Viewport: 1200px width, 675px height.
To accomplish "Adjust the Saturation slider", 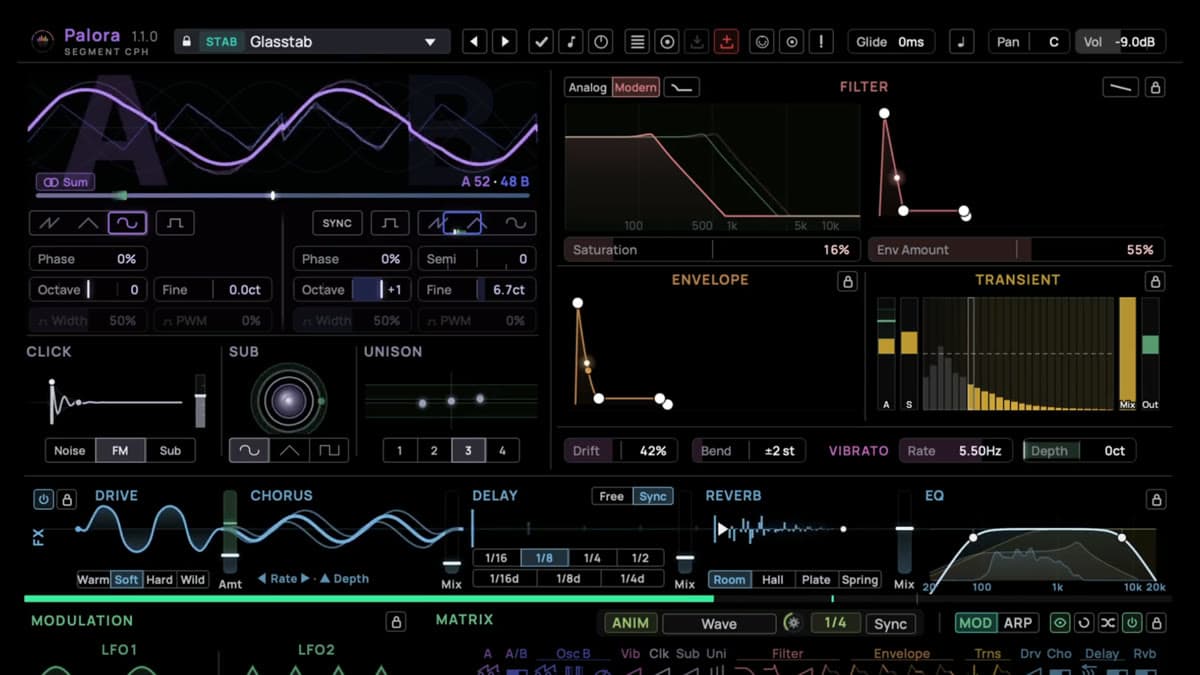I will (710, 250).
